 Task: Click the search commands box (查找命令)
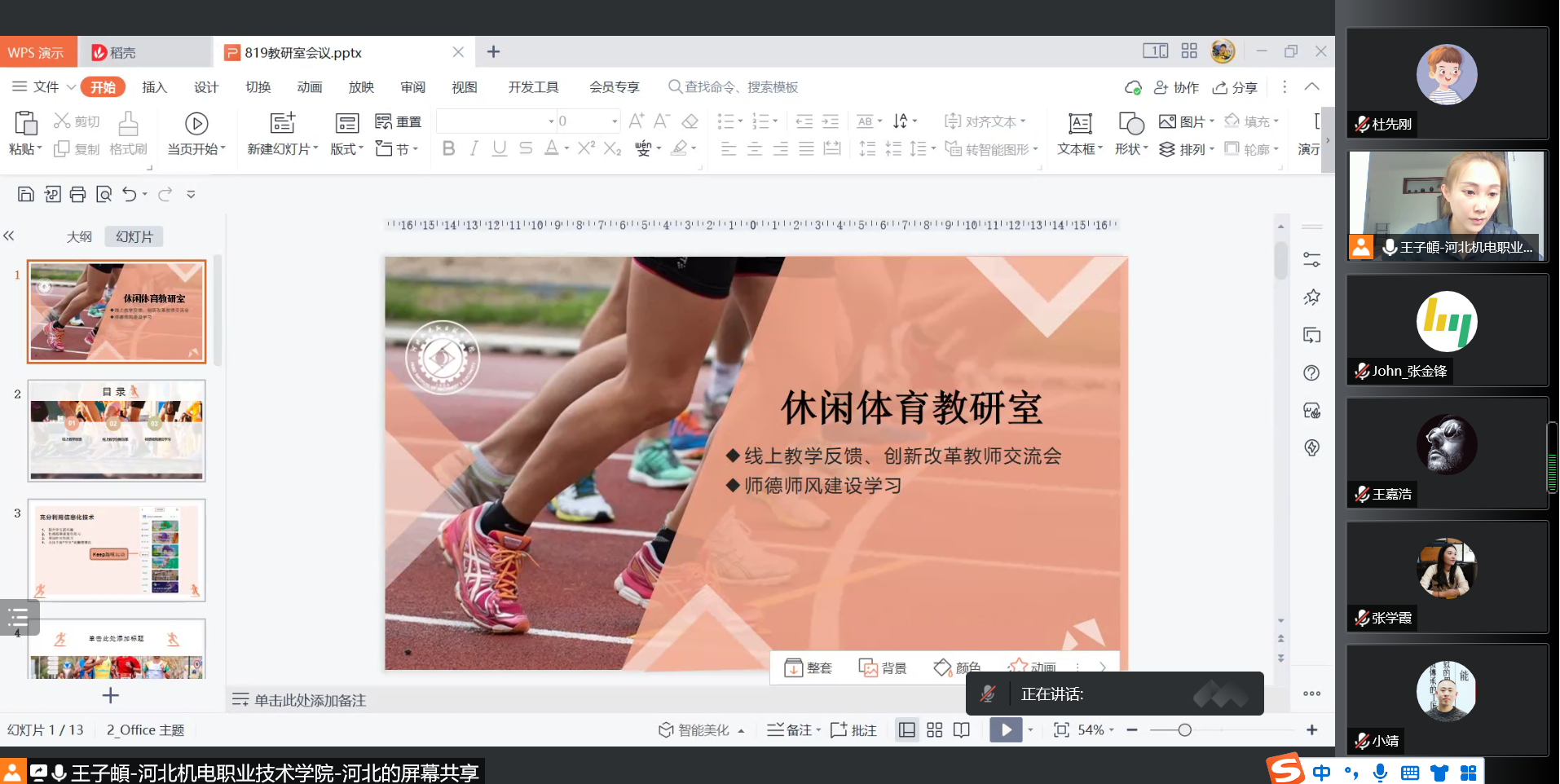pyautogui.click(x=734, y=87)
